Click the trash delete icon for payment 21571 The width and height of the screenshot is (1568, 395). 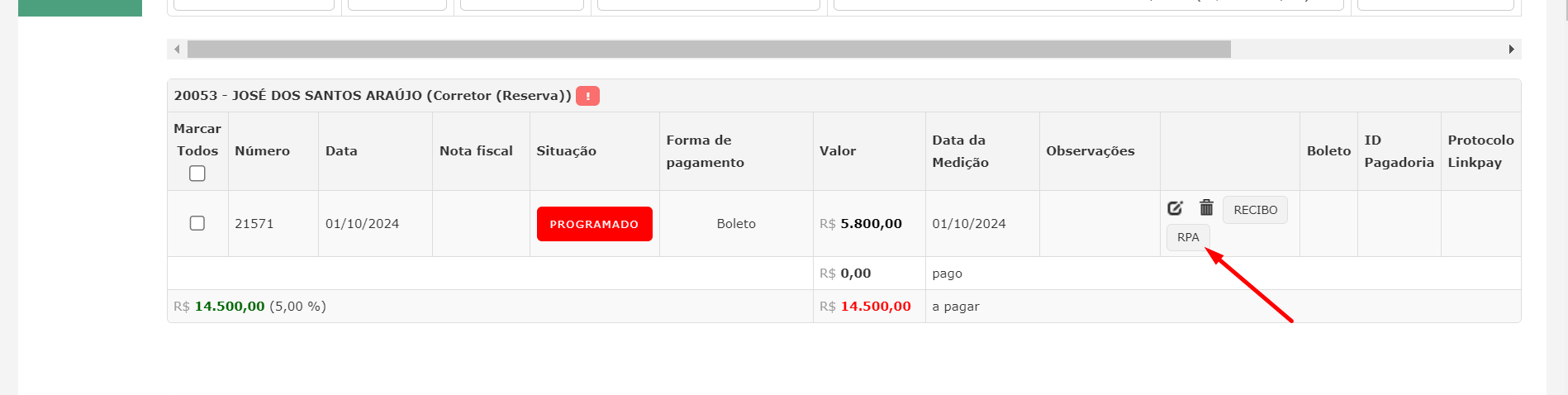1206,207
